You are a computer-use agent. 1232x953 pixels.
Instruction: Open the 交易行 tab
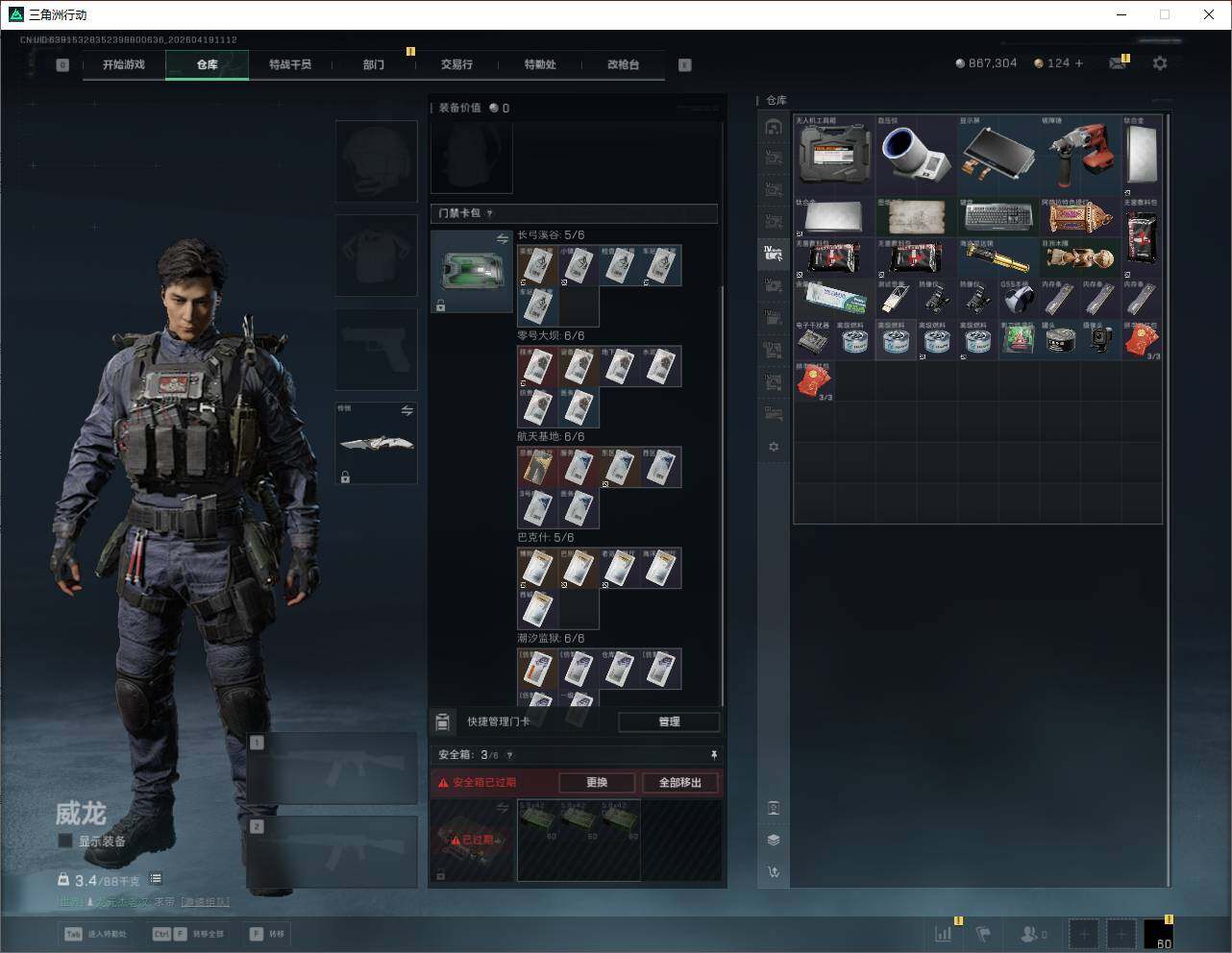click(x=456, y=64)
